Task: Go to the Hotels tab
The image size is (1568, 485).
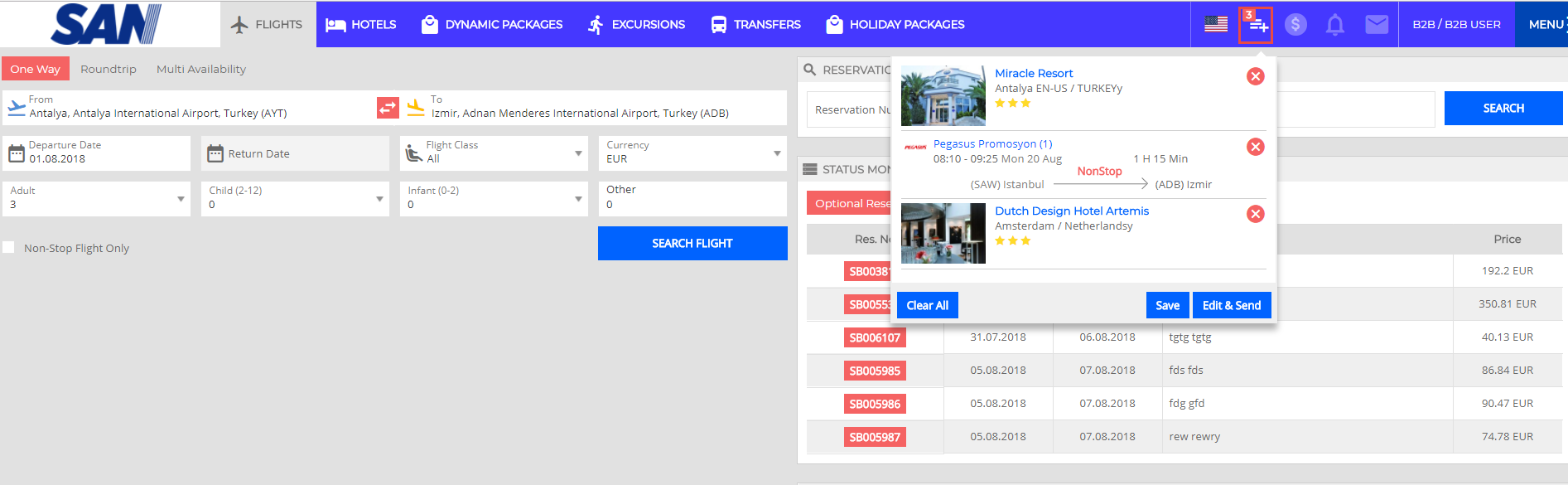Action: click(361, 24)
